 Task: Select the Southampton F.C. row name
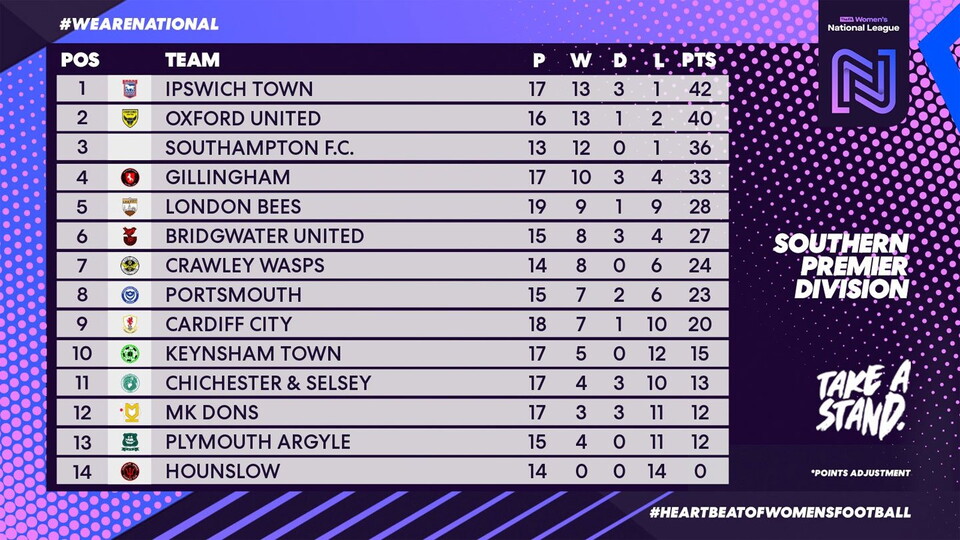coord(260,148)
